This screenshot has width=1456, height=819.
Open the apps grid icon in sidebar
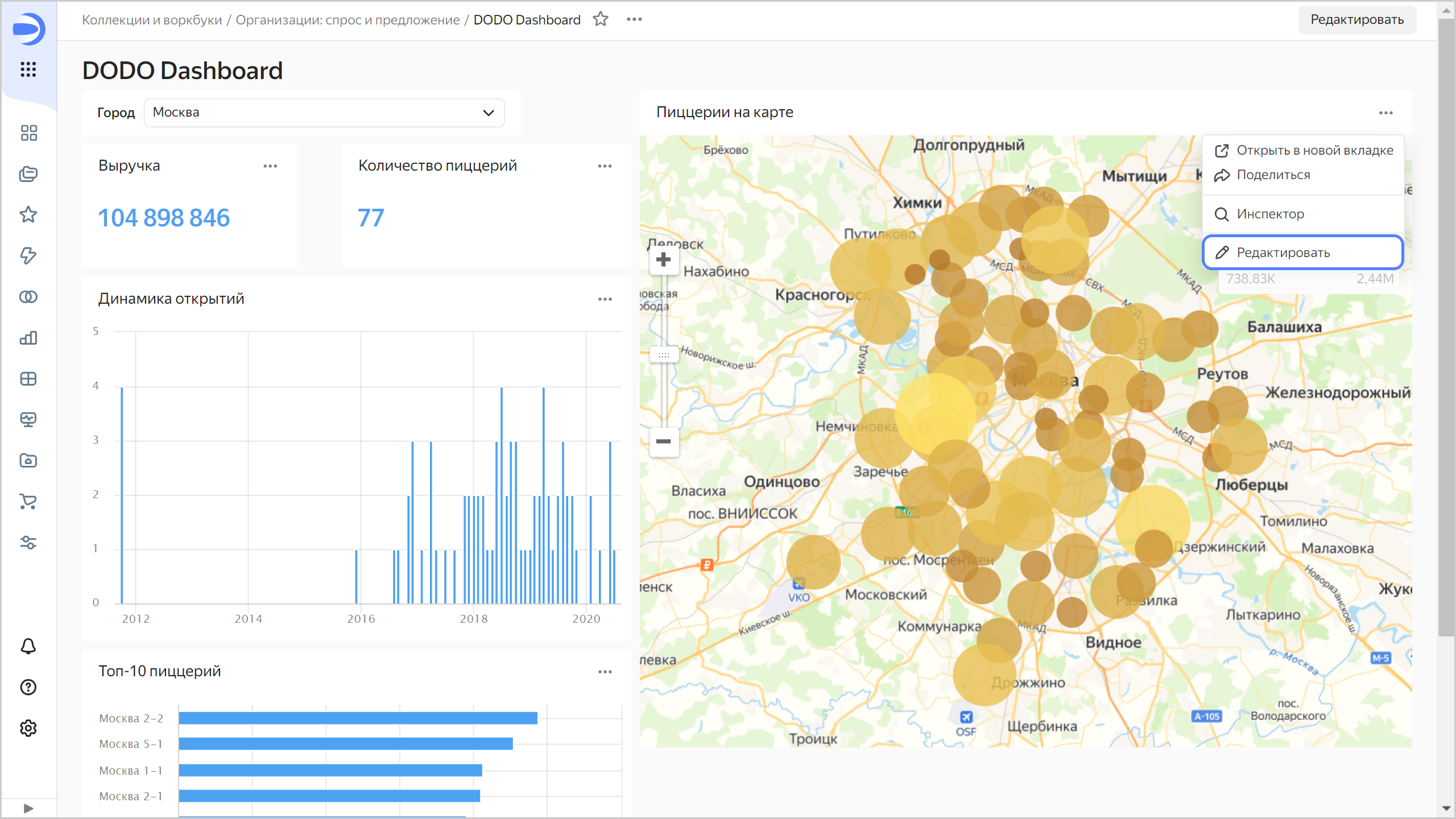coord(28,69)
